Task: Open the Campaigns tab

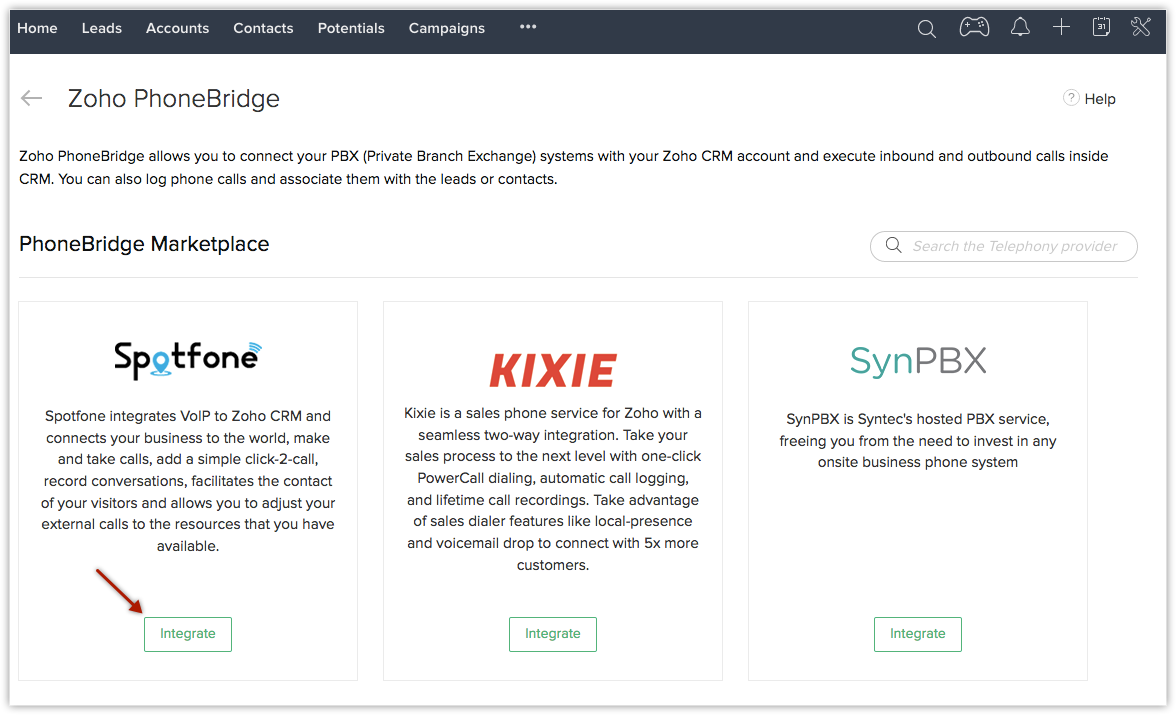Action: coord(447,29)
